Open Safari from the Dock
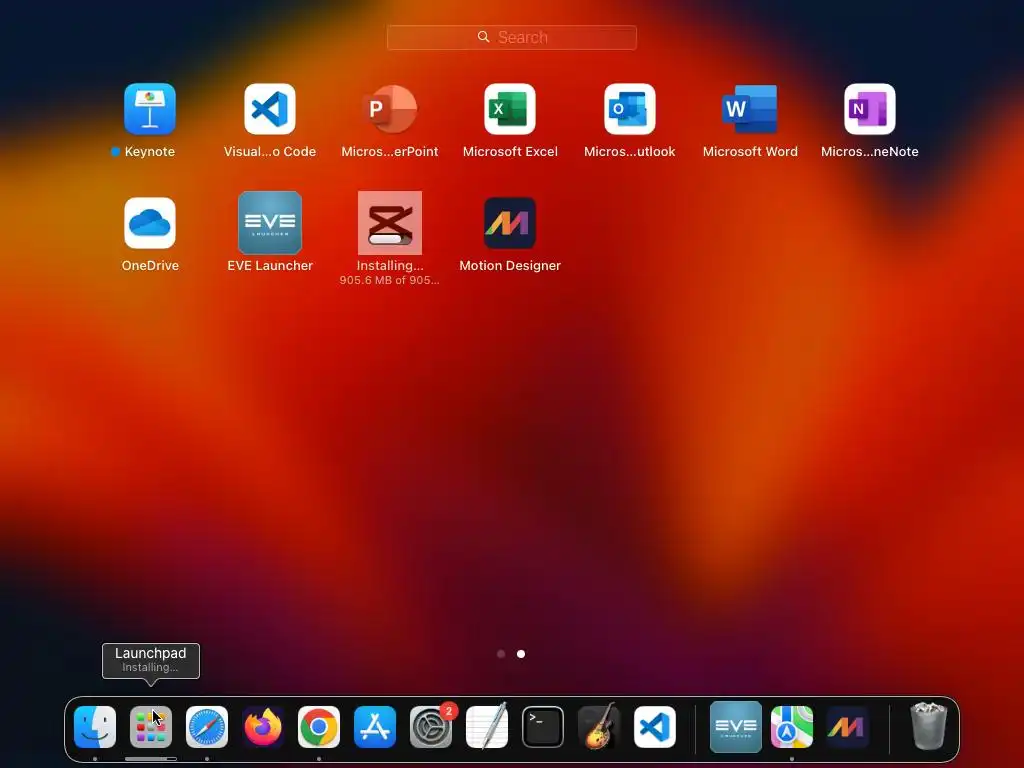 tap(207, 727)
